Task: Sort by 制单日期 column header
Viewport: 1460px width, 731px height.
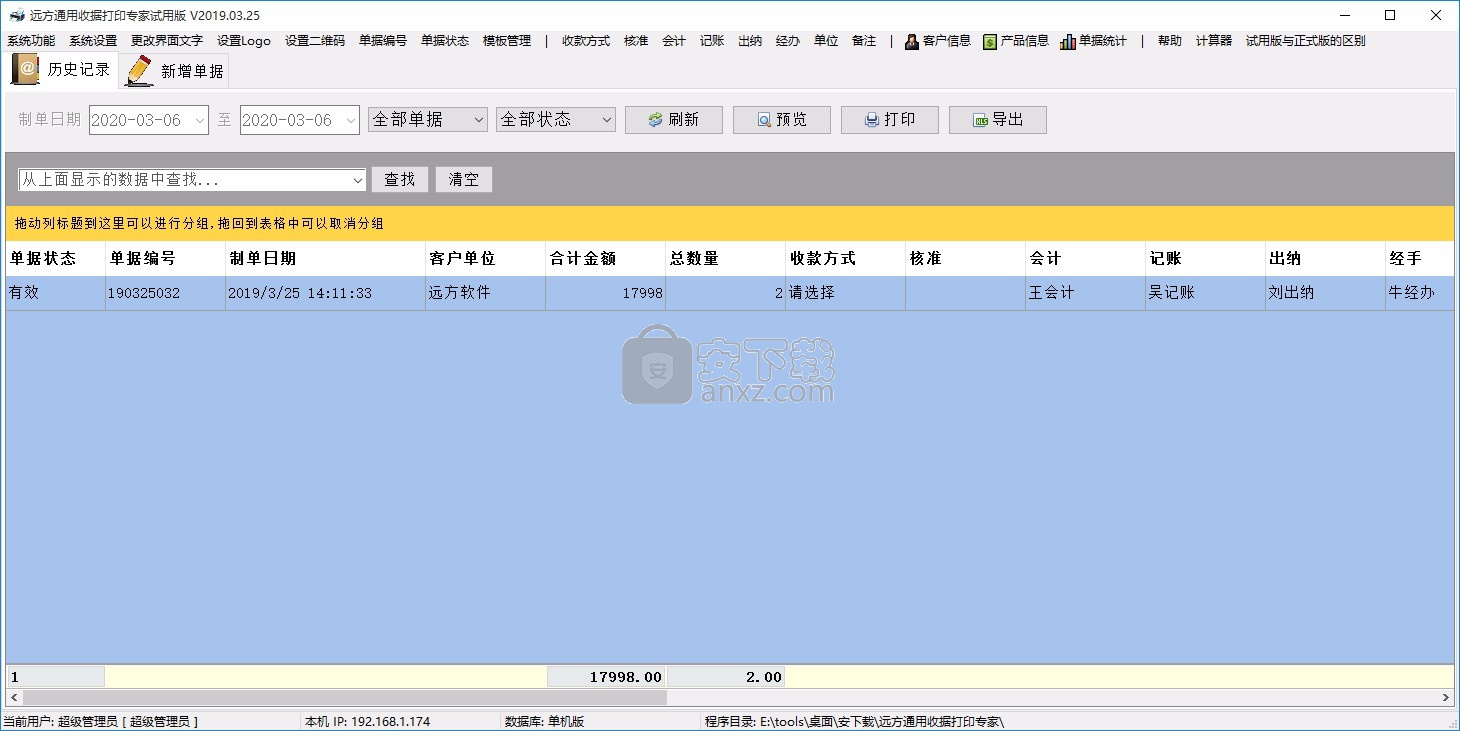Action: point(325,258)
